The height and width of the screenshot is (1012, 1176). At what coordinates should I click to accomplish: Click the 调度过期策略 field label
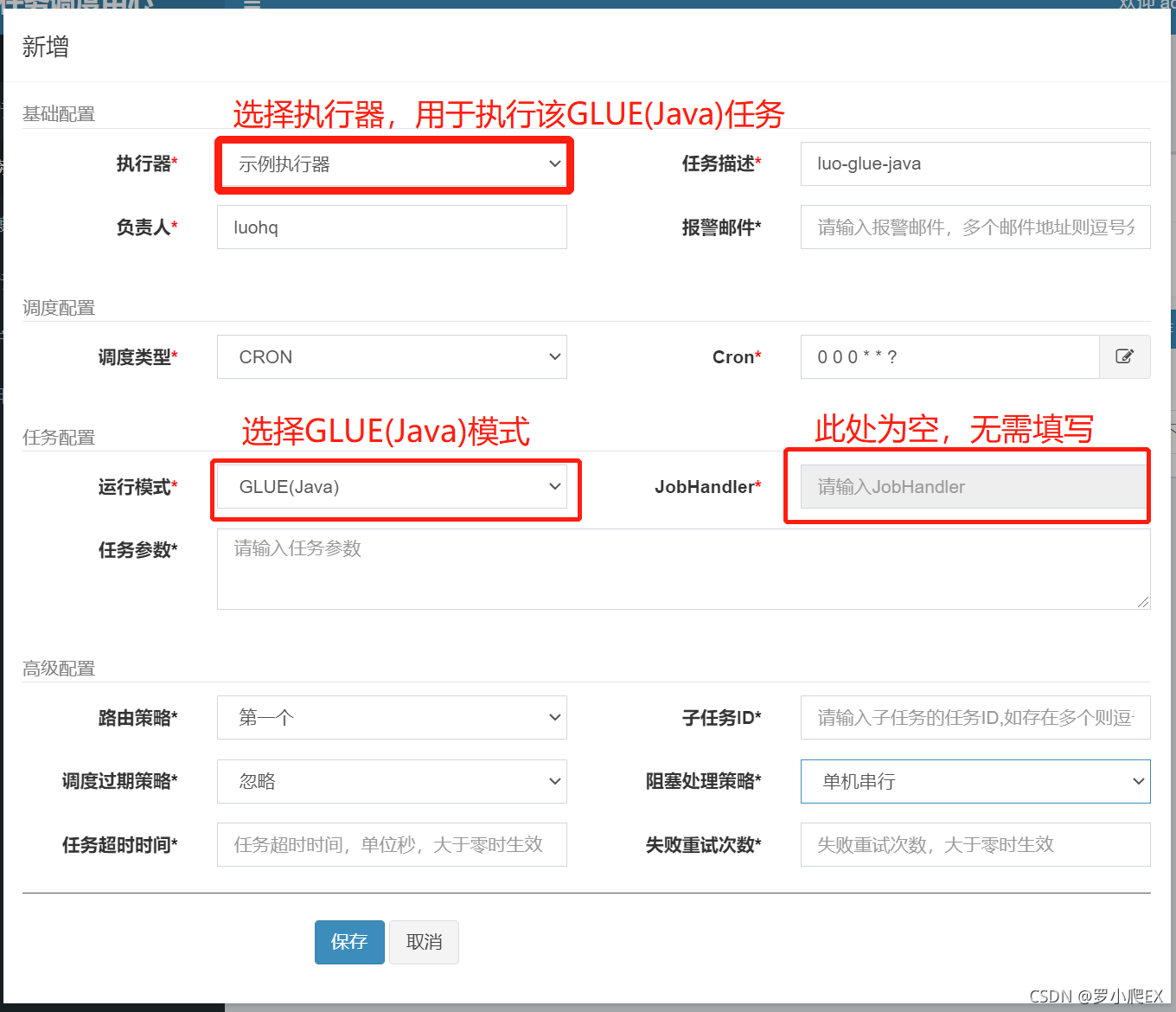pyautogui.click(x=120, y=781)
